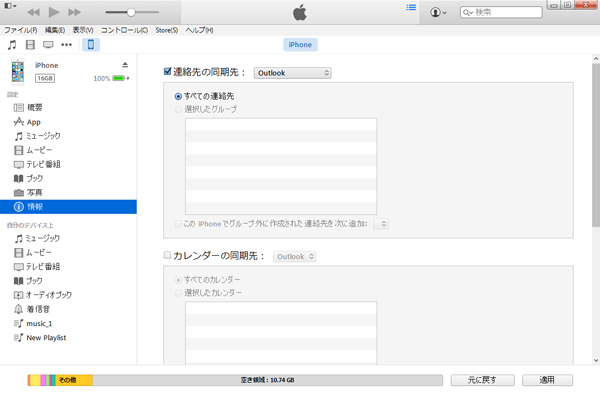This screenshot has width=600, height=395.
Task: Click the rewind playback button
Action: (x=33, y=12)
